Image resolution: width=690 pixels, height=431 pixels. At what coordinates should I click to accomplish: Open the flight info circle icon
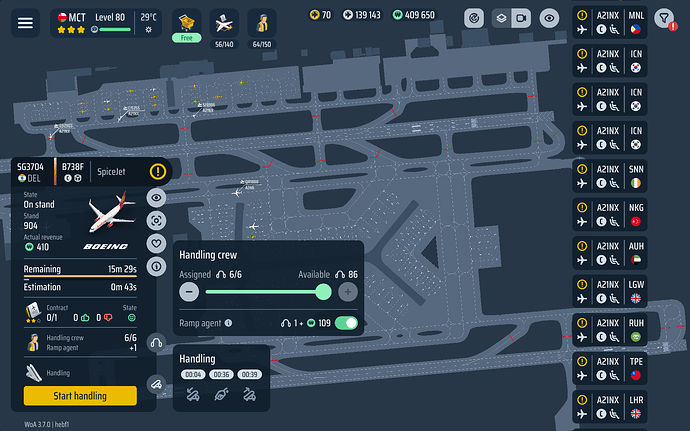[156, 266]
